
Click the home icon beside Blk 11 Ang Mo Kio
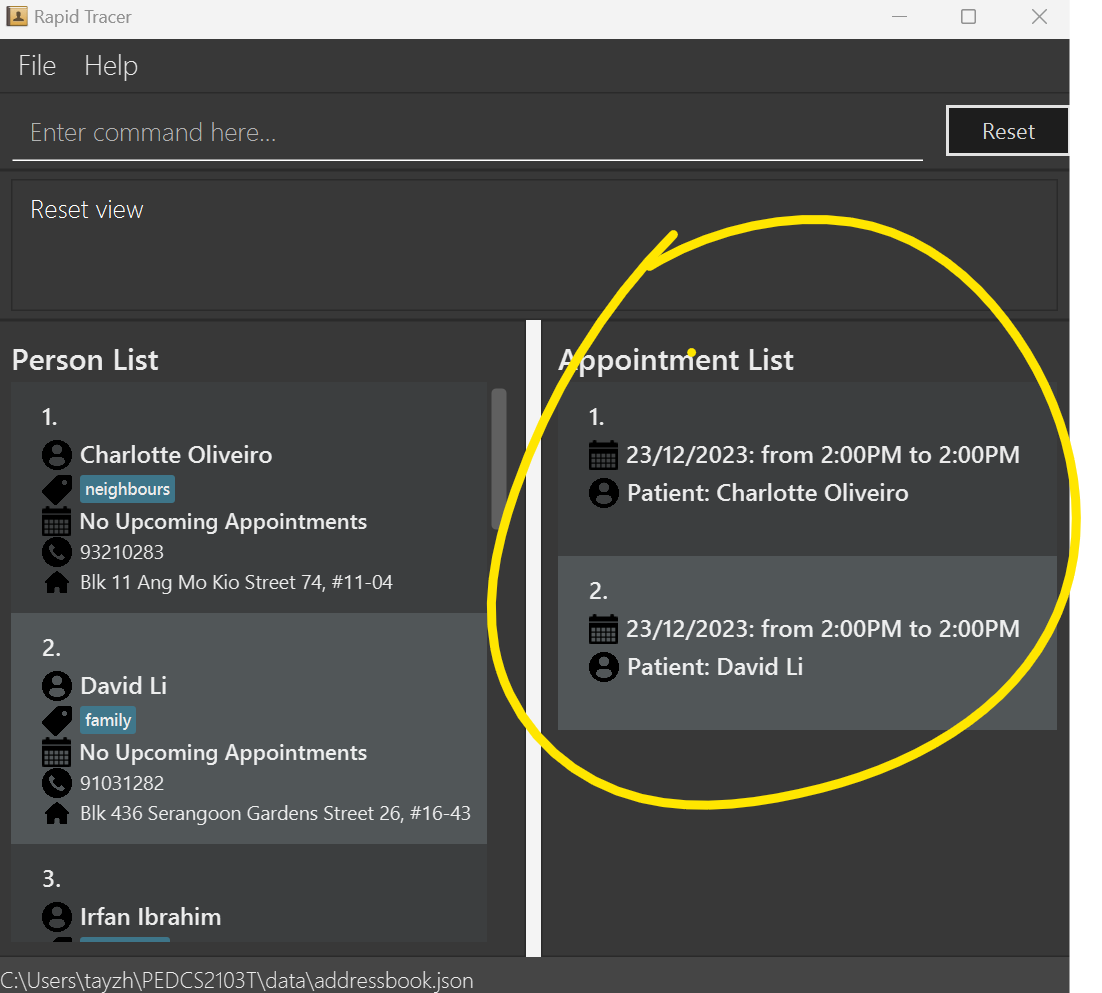[x=57, y=582]
